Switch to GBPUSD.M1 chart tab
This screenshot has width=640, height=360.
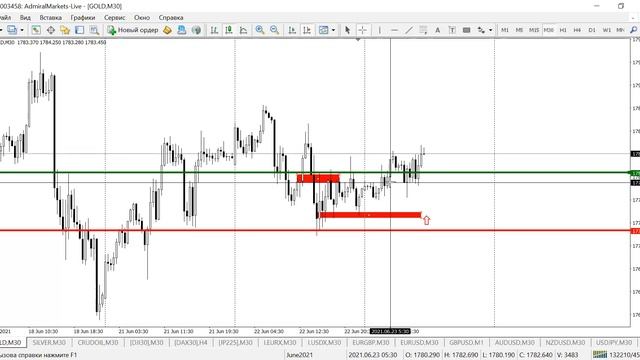click(467, 342)
